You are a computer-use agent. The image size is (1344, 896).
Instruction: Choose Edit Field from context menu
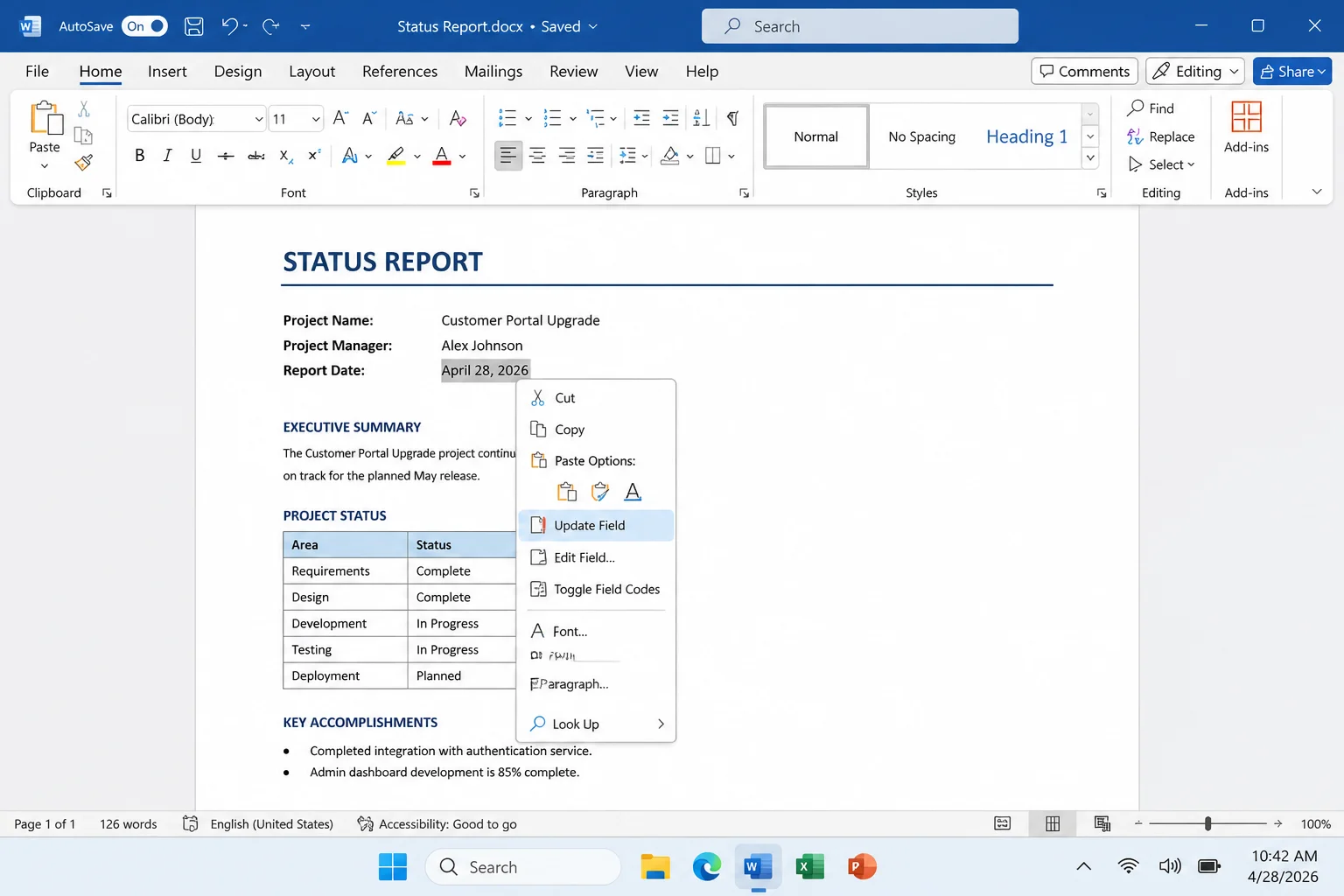tap(596, 557)
